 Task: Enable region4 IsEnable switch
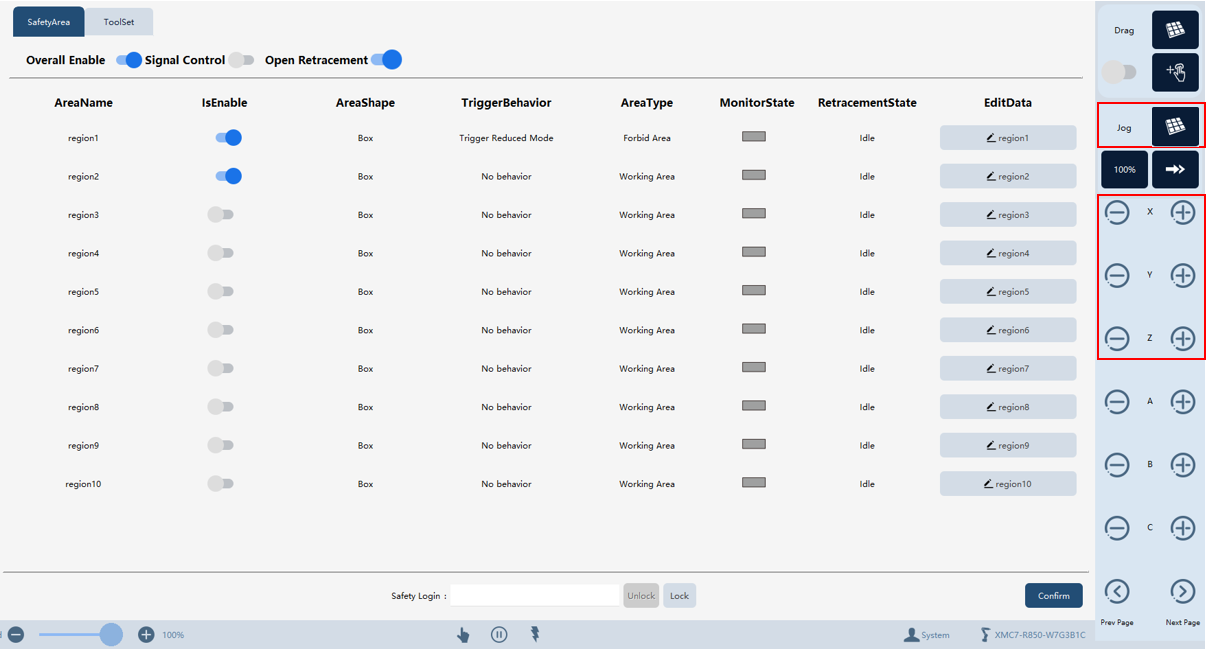[220, 253]
